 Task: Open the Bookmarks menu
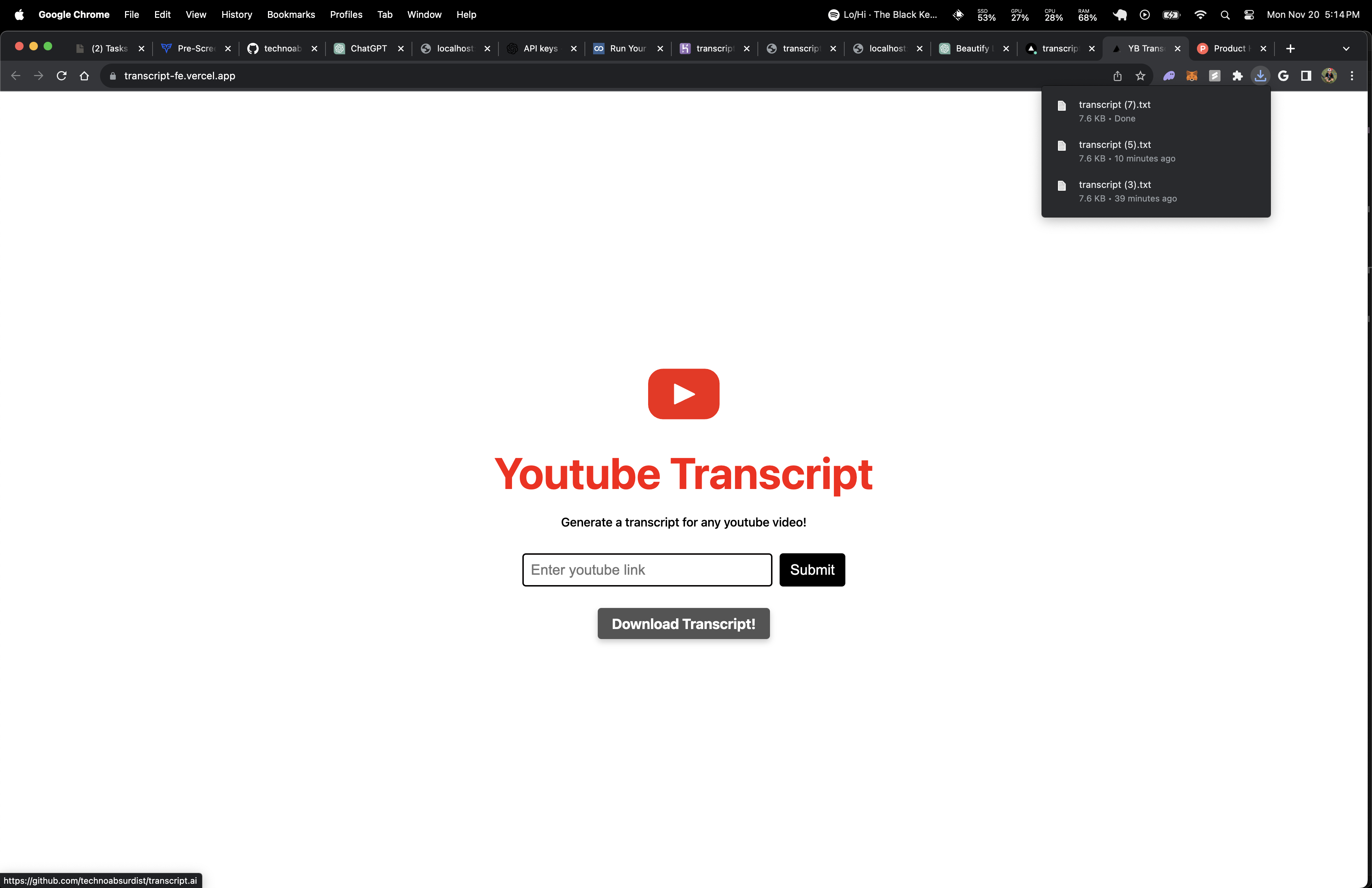[290, 14]
